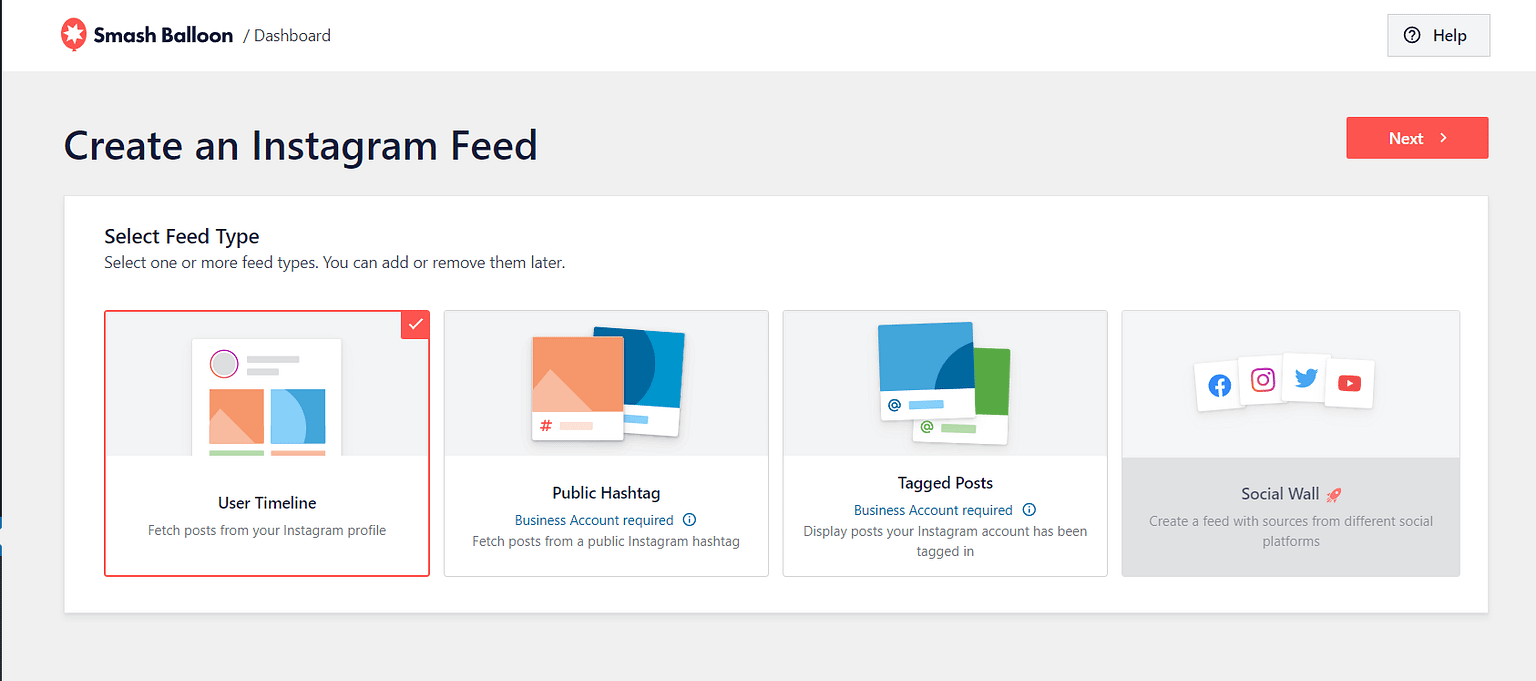
Task: Click the YouTube icon on Social Wall card
Action: point(1349,383)
